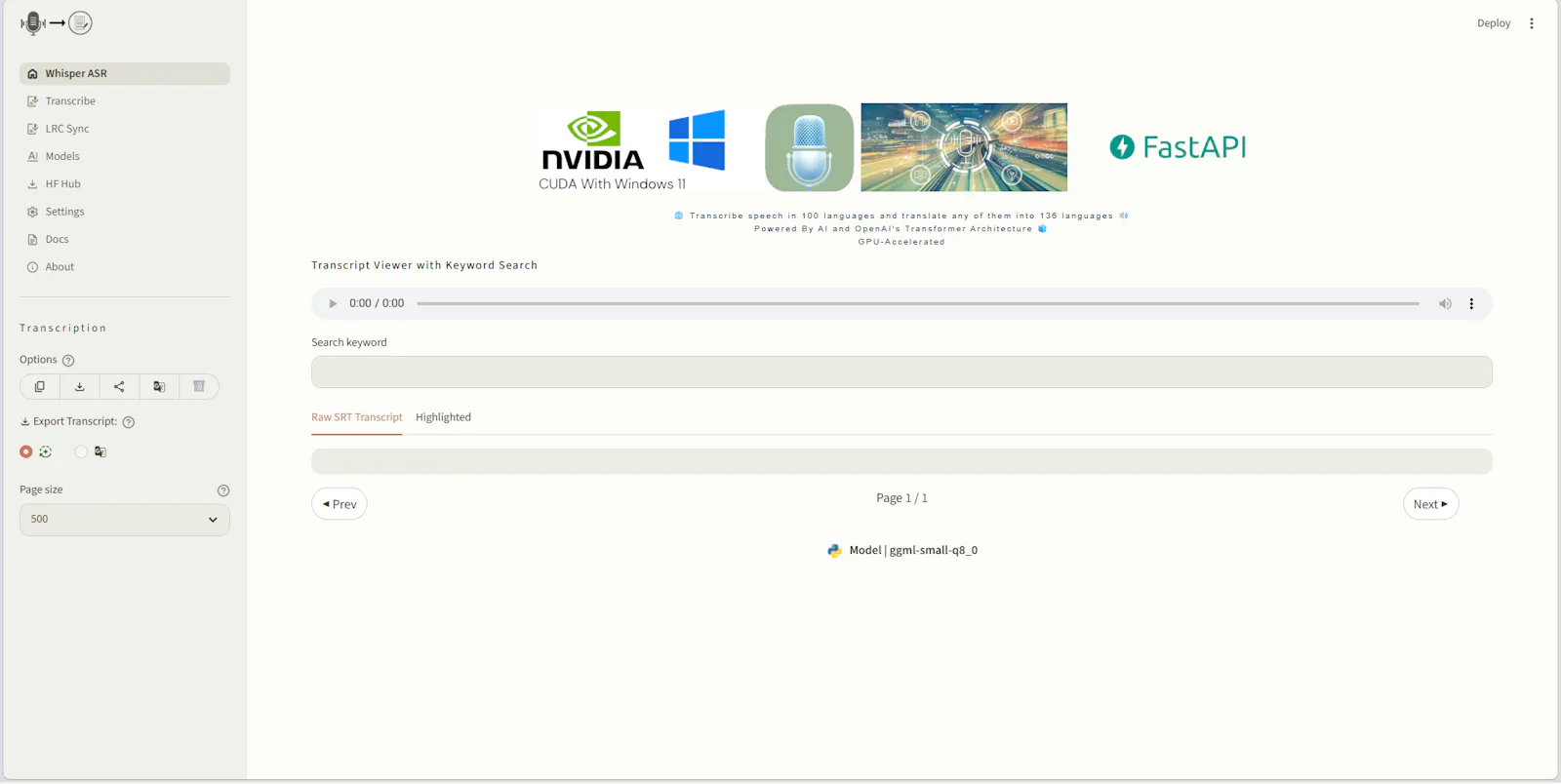Open the Page size dropdown
The image size is (1561, 784).
pyautogui.click(x=125, y=520)
